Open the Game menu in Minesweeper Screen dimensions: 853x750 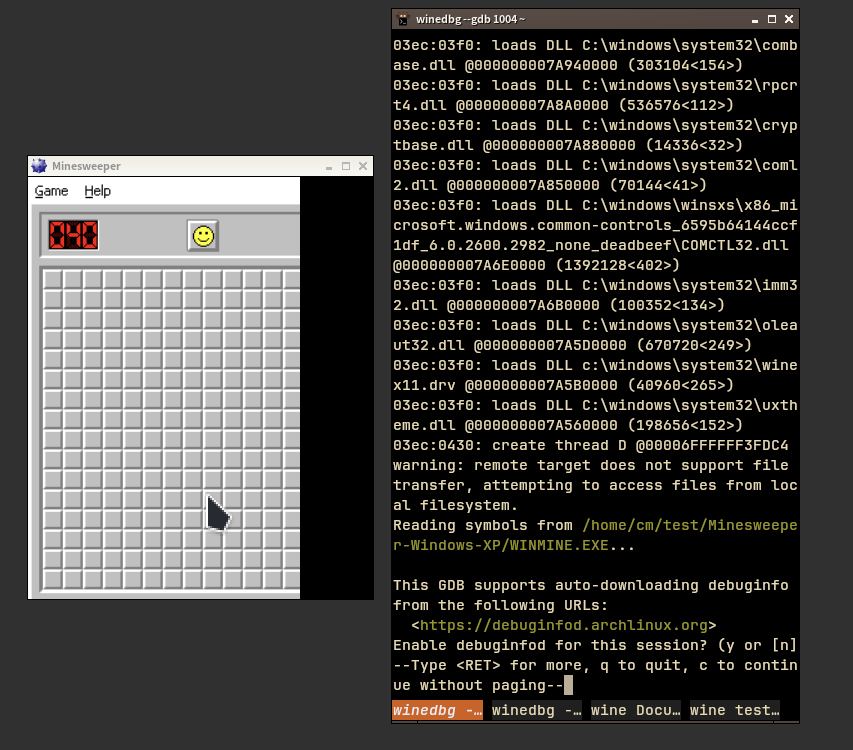point(50,191)
